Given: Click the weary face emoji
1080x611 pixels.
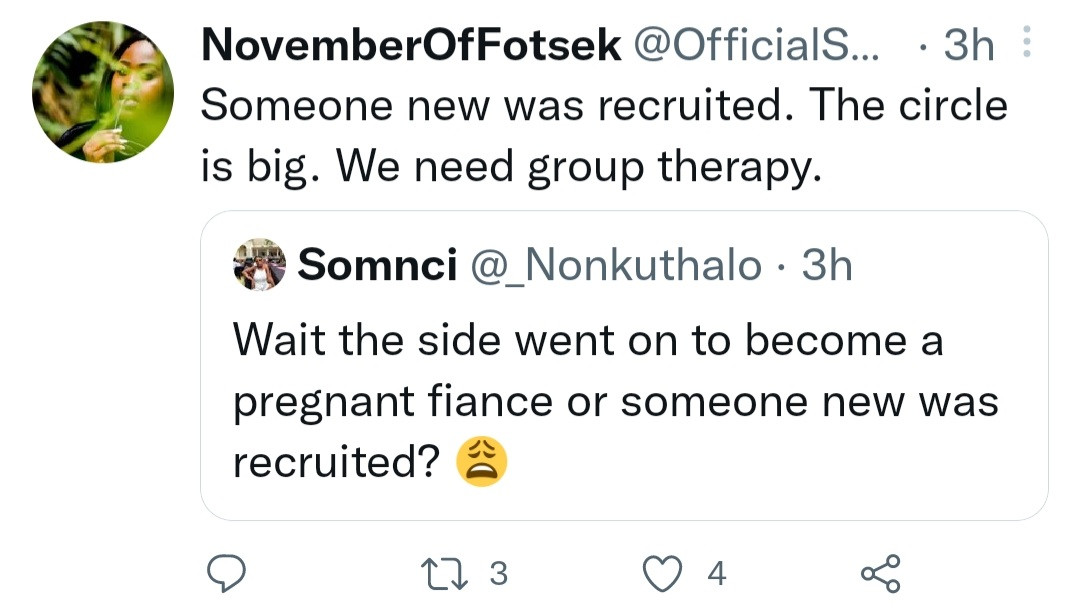Looking at the screenshot, I should (481, 463).
